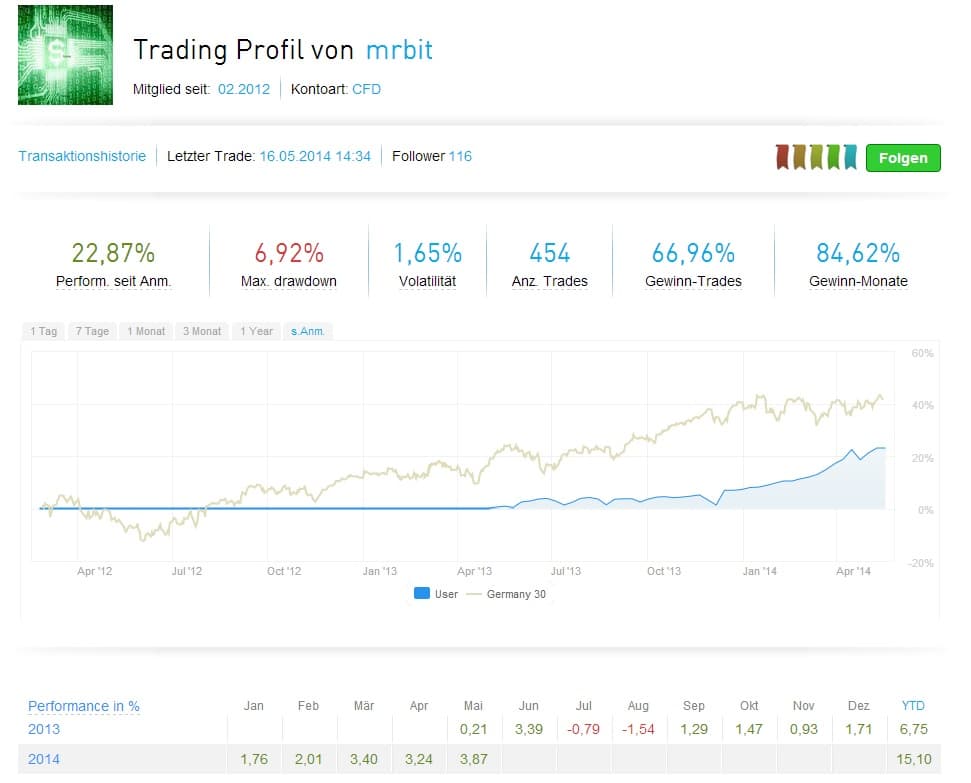Open the Transaktionshistorie link
The image size is (971, 783).
[82, 156]
